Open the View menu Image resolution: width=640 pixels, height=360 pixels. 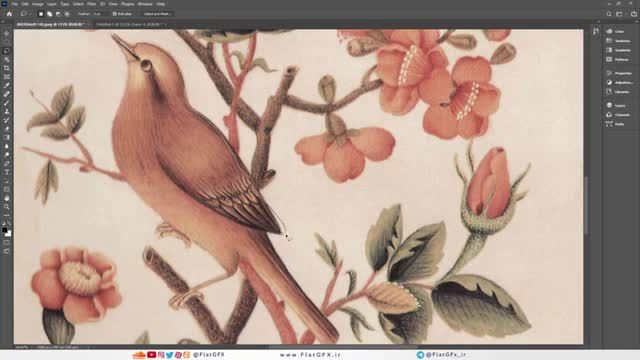pyautogui.click(x=113, y=4)
